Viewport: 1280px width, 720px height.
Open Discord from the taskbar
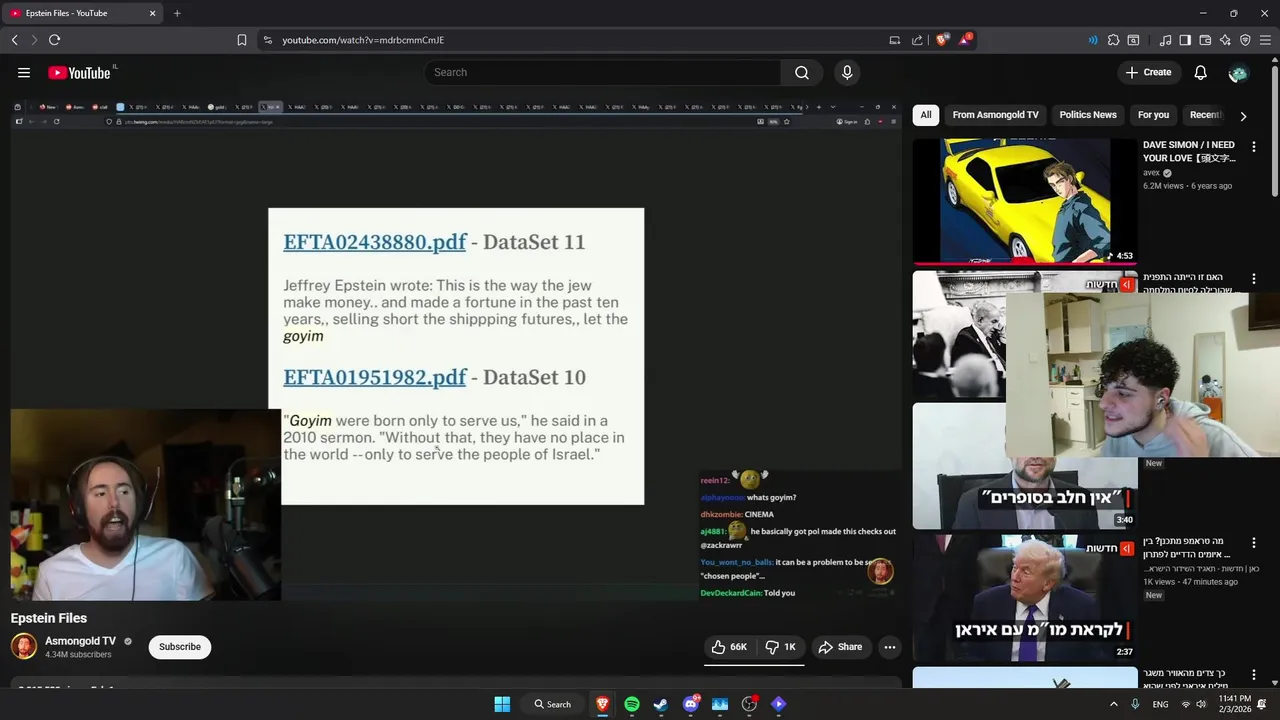[690, 704]
